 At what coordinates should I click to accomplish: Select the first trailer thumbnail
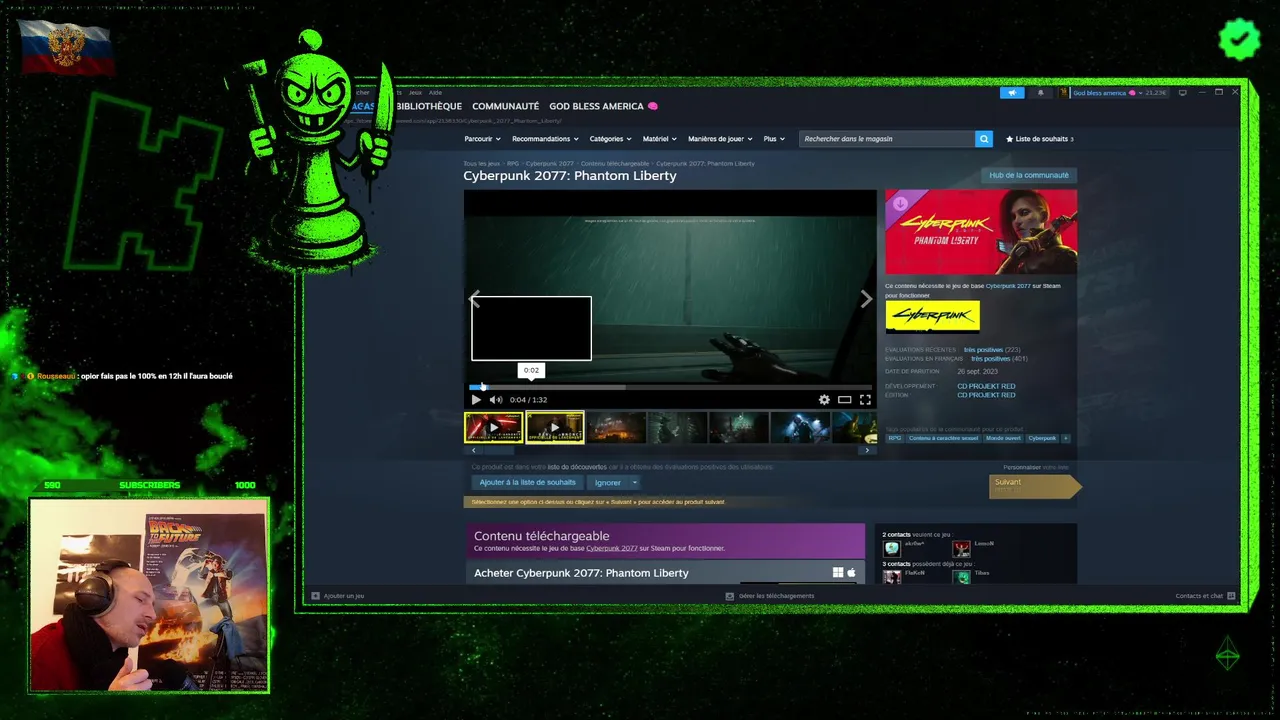494,427
